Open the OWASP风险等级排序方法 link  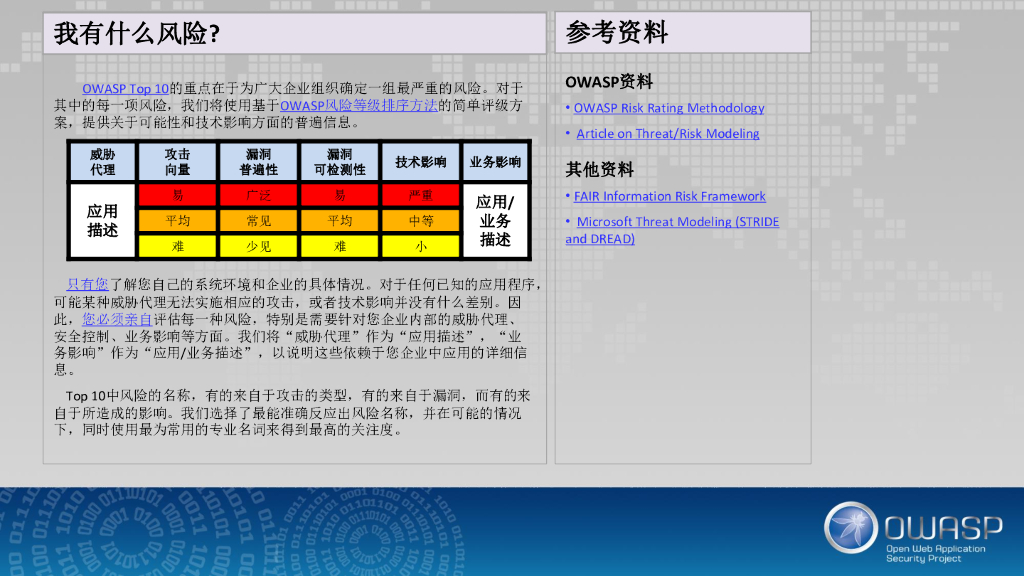359,105
